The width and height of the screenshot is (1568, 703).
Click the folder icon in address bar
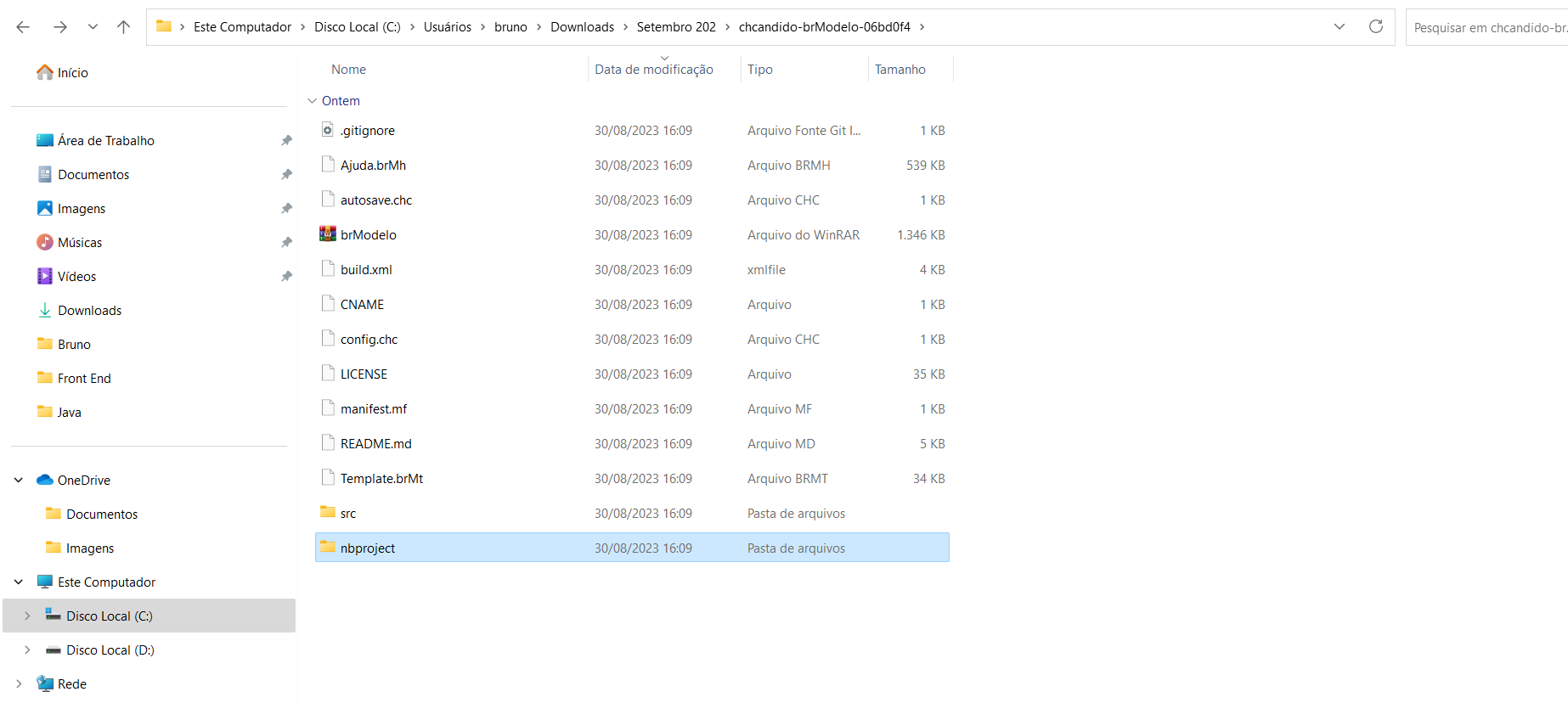[x=164, y=26]
